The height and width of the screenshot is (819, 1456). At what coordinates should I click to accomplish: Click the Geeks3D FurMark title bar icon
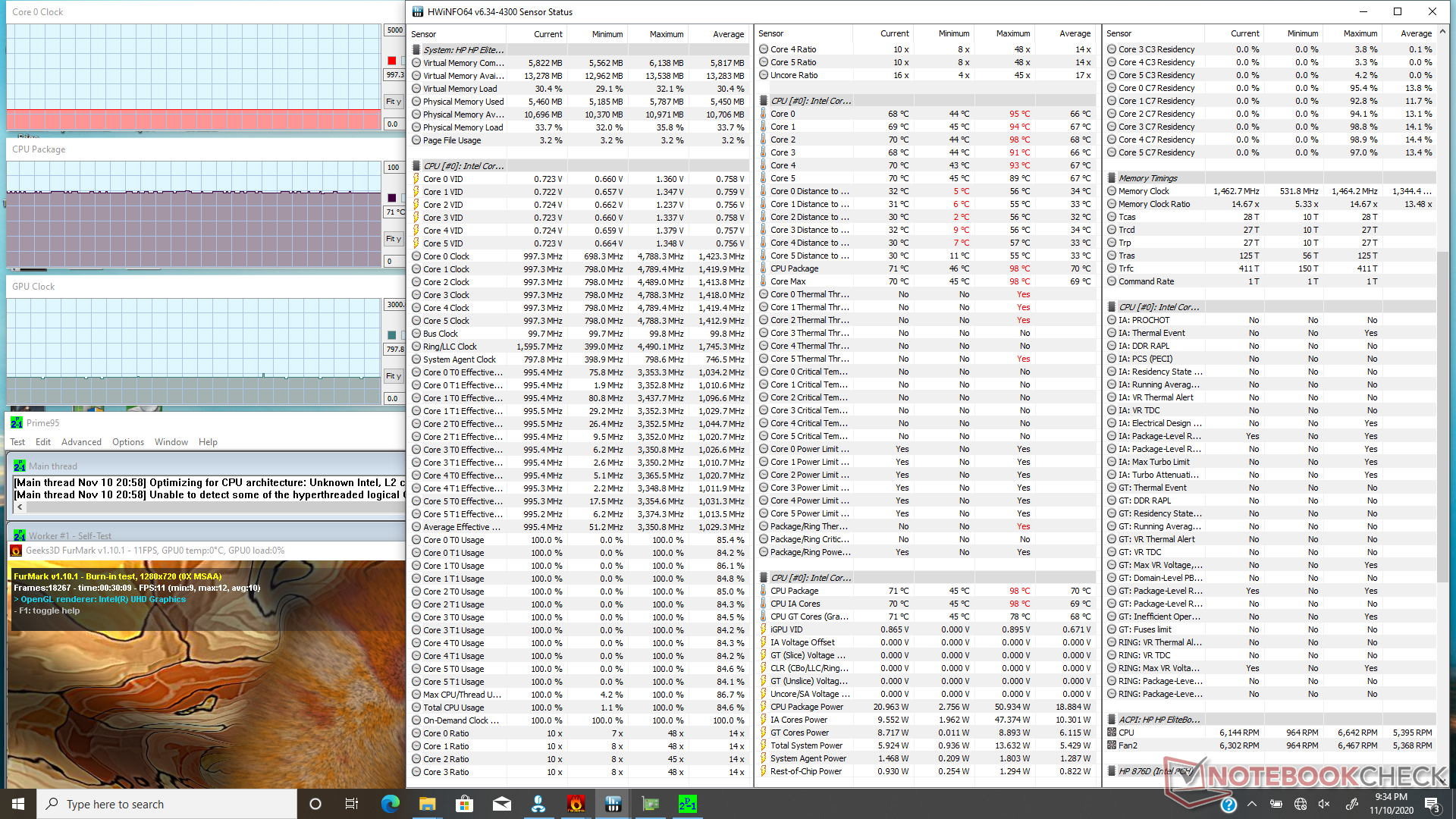16,550
